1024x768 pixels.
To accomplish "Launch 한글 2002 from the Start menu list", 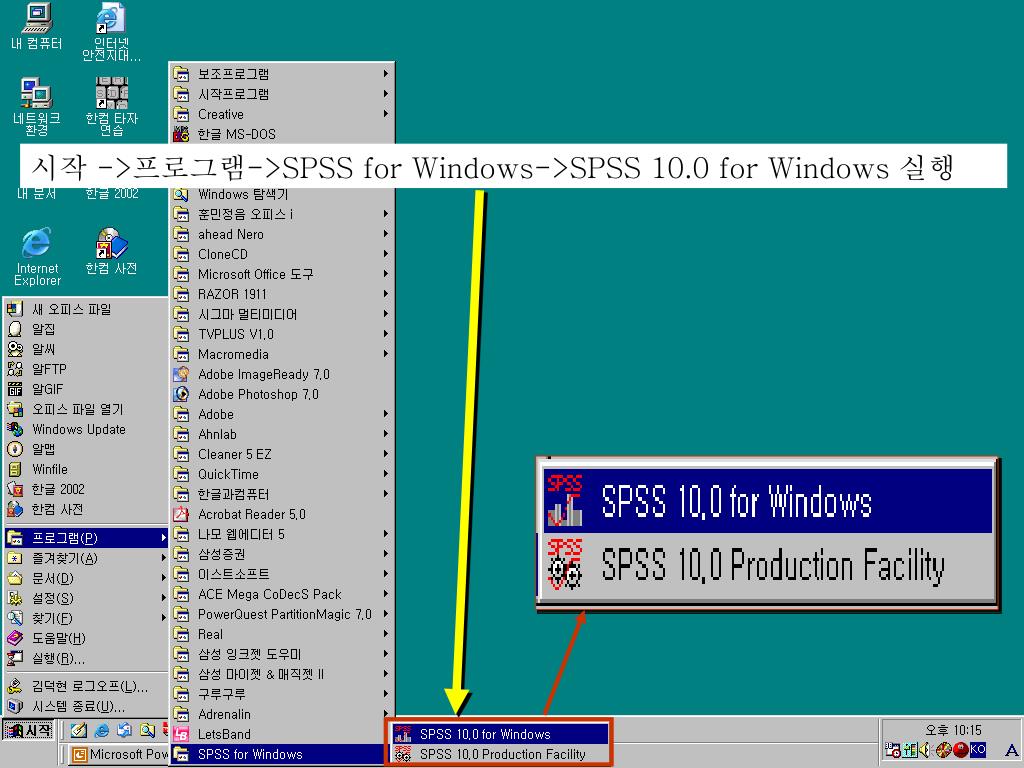I will [x=85, y=489].
